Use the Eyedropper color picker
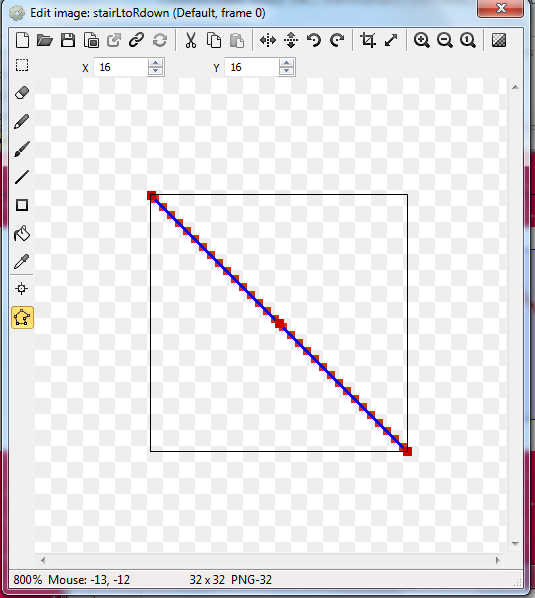Viewport: 535px width, 598px height. point(22,261)
